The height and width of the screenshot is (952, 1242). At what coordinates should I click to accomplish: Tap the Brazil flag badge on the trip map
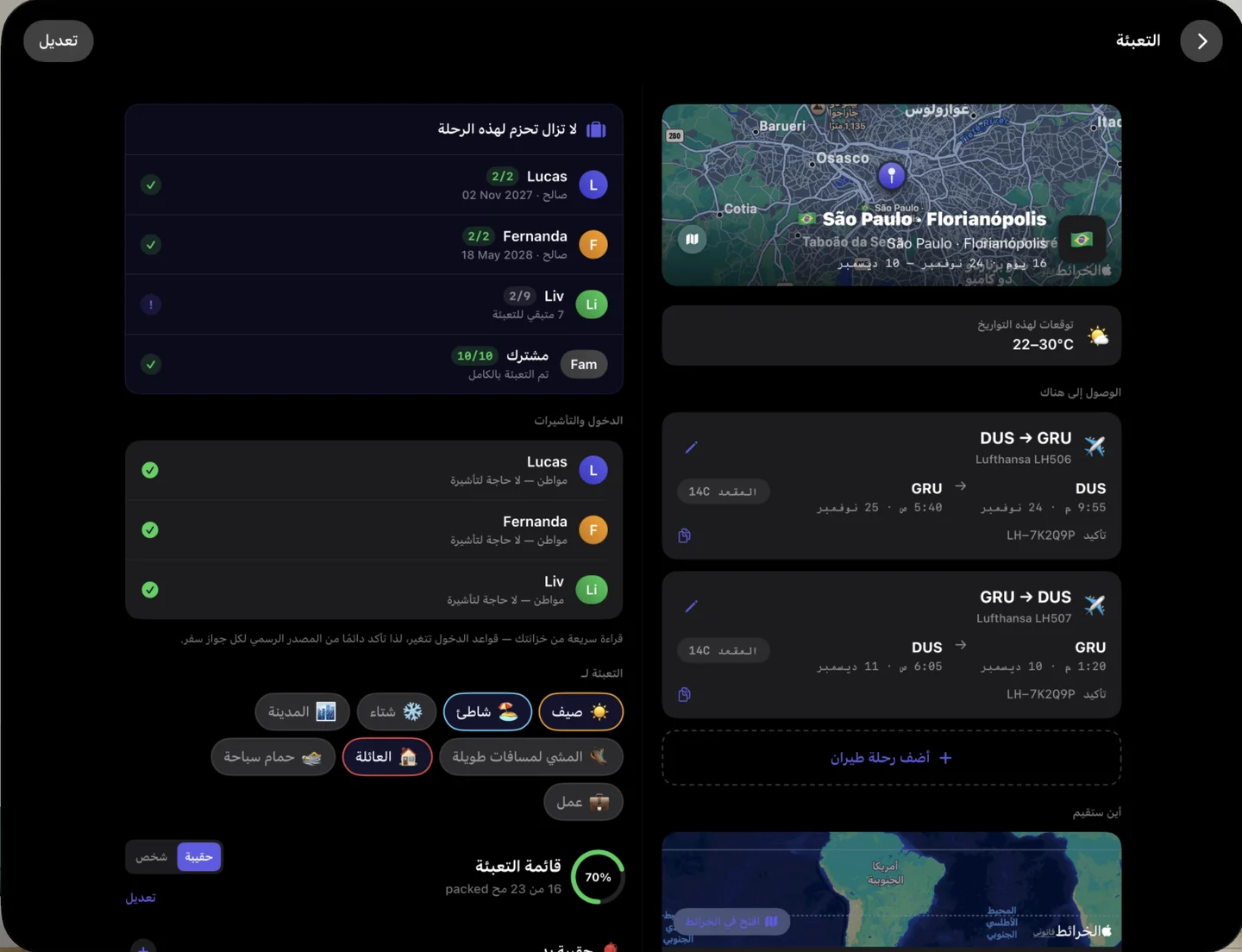coord(1082,239)
